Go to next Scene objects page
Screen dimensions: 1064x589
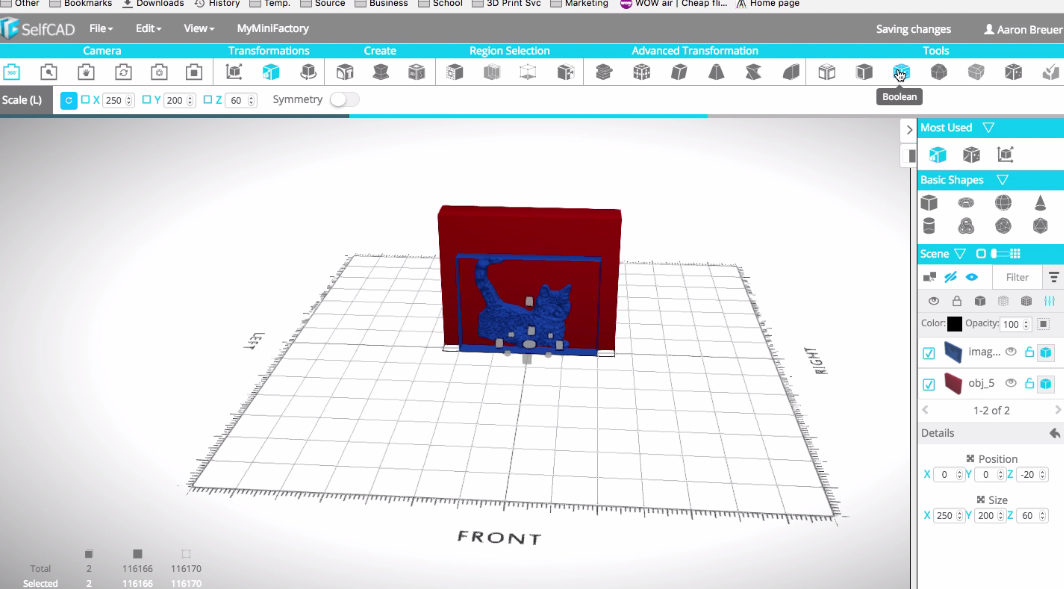click(1058, 410)
